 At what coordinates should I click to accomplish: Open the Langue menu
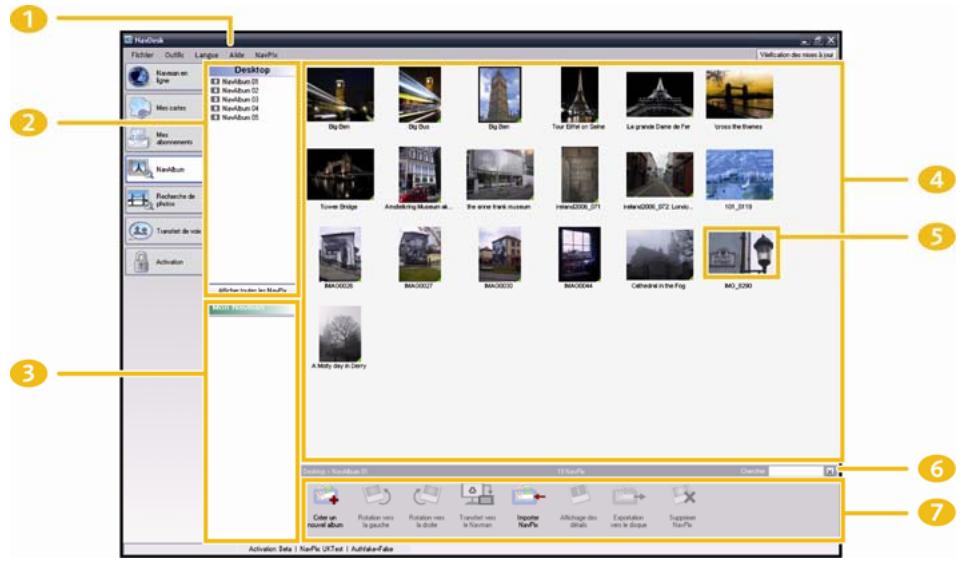click(x=207, y=55)
